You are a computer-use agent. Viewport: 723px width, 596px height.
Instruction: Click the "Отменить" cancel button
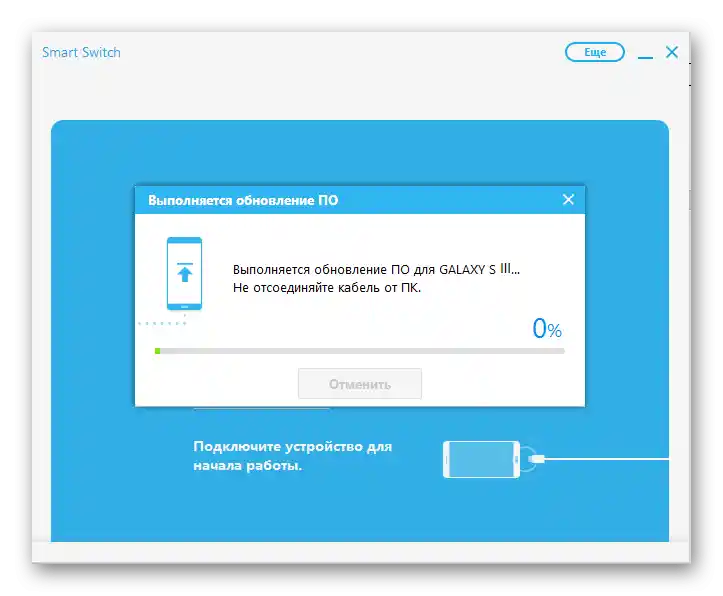click(x=360, y=384)
